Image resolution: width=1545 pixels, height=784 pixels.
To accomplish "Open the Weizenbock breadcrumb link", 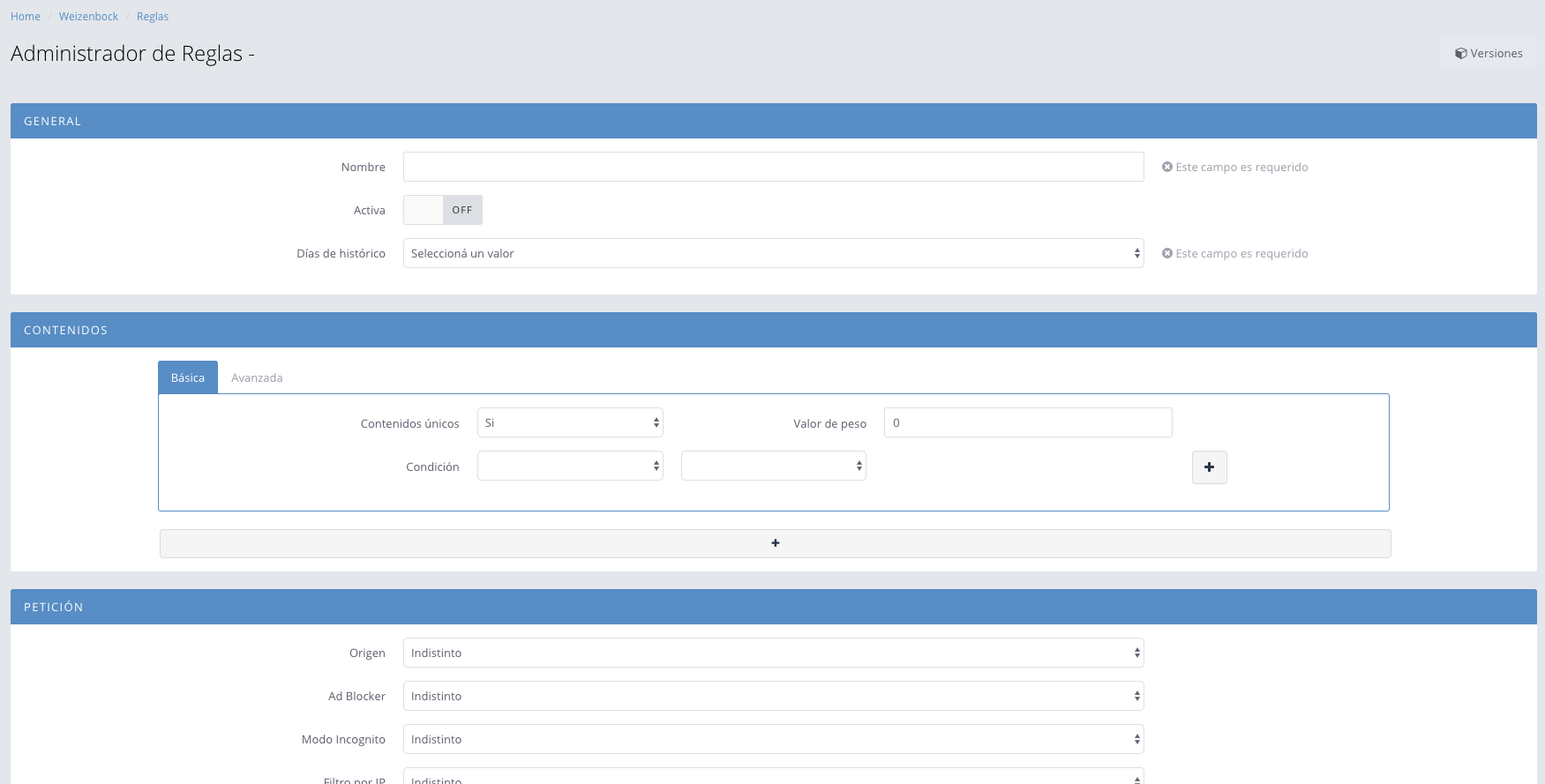I will [88, 17].
